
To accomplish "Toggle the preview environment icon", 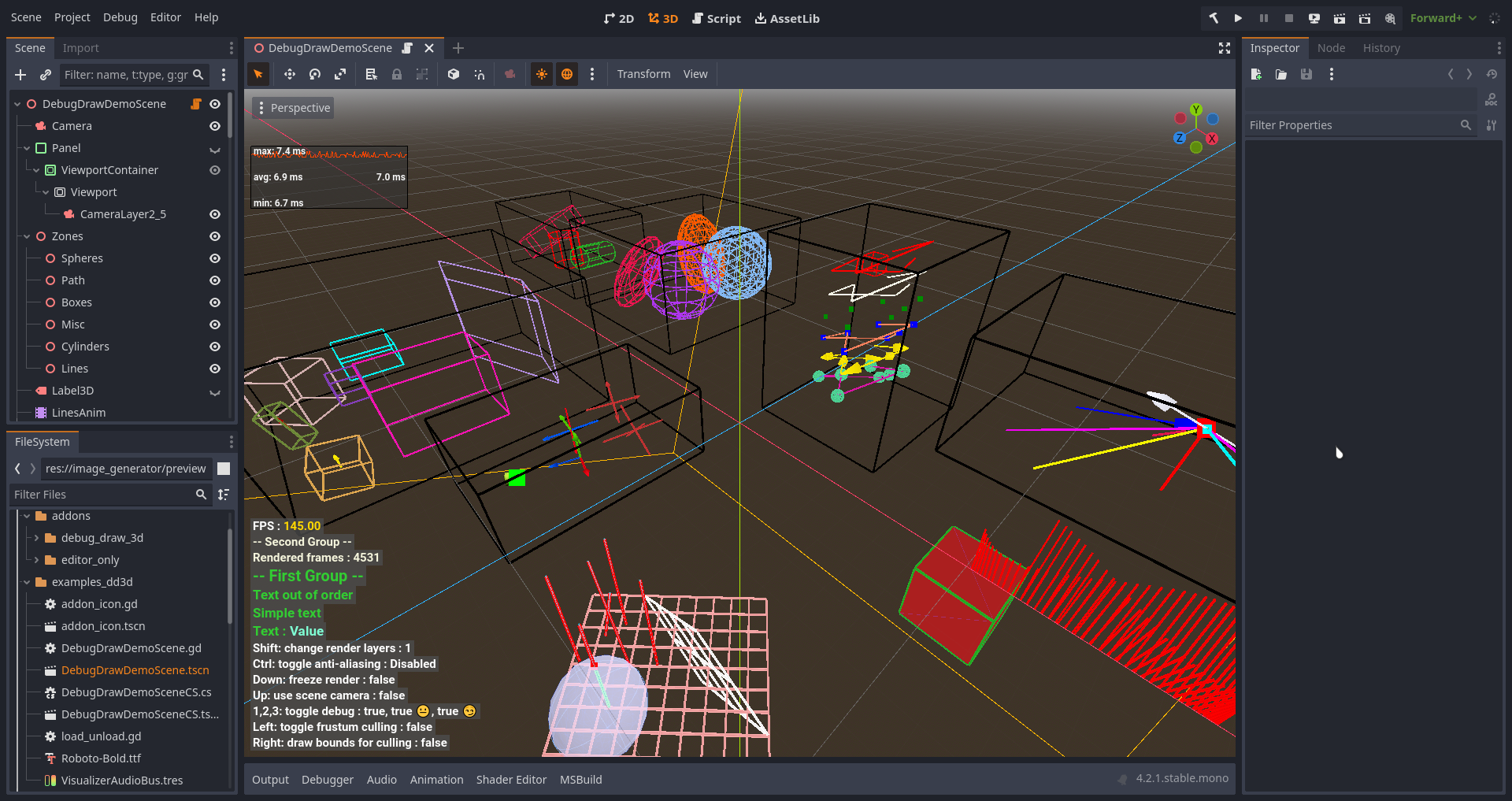I will tap(567, 74).
